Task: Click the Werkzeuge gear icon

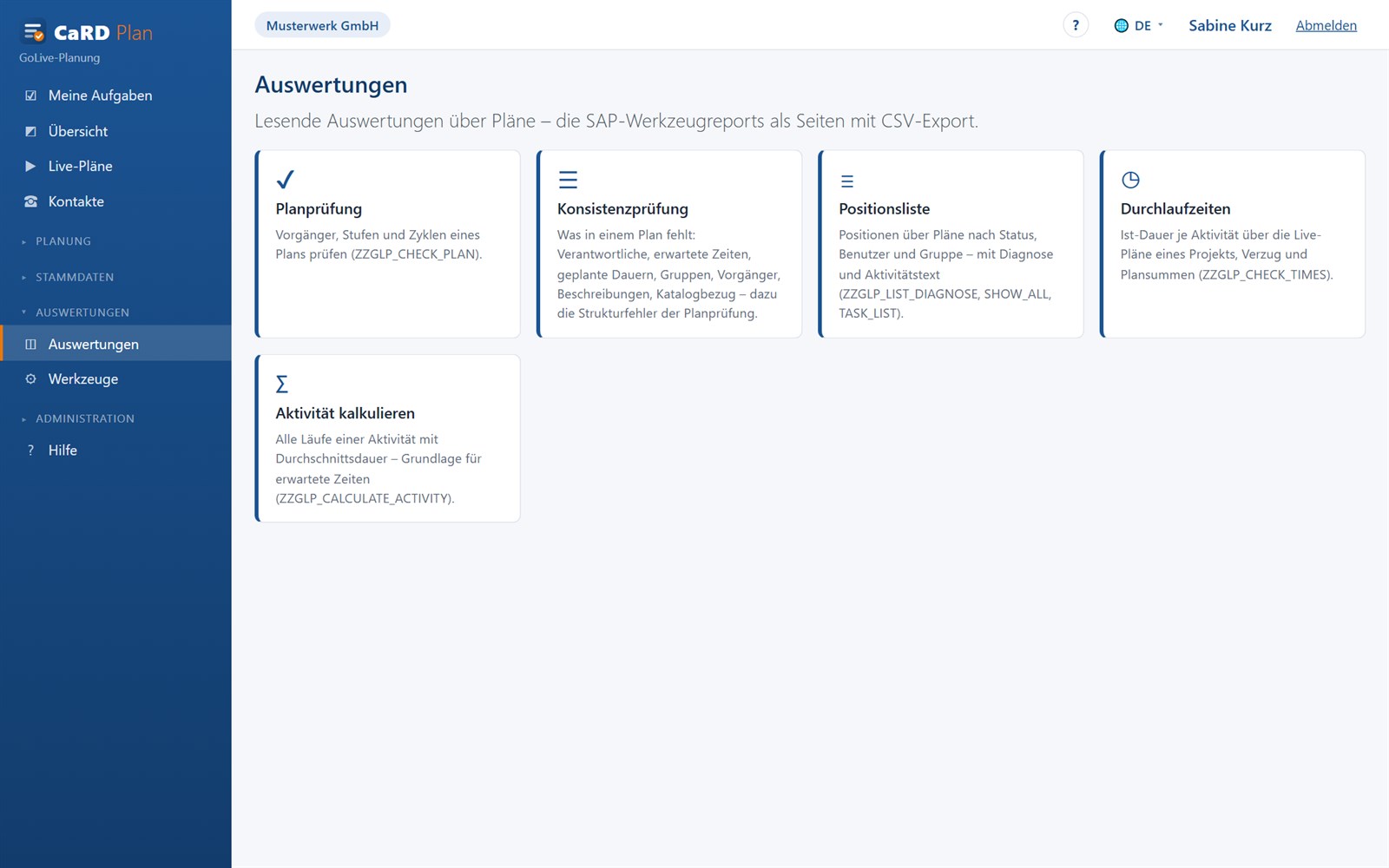Action: (x=30, y=379)
